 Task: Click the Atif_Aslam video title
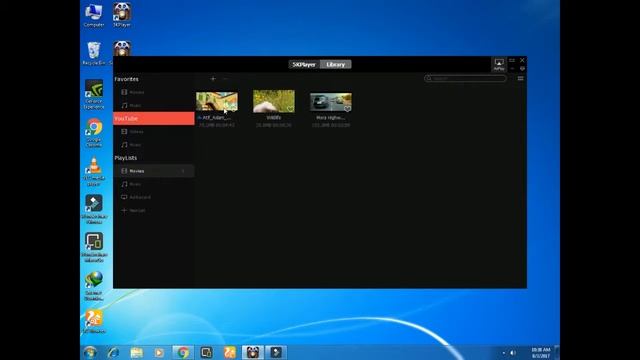click(x=217, y=118)
